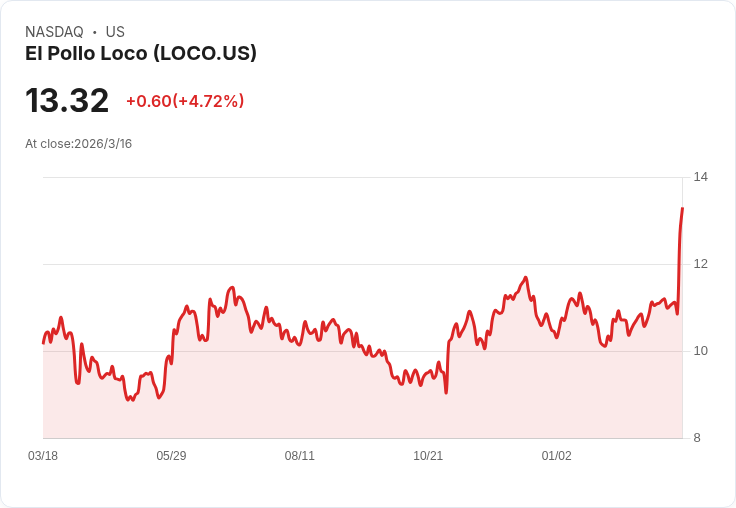Click the 8 y-axis label
Viewport: 736px width, 508px height.
[697, 438]
